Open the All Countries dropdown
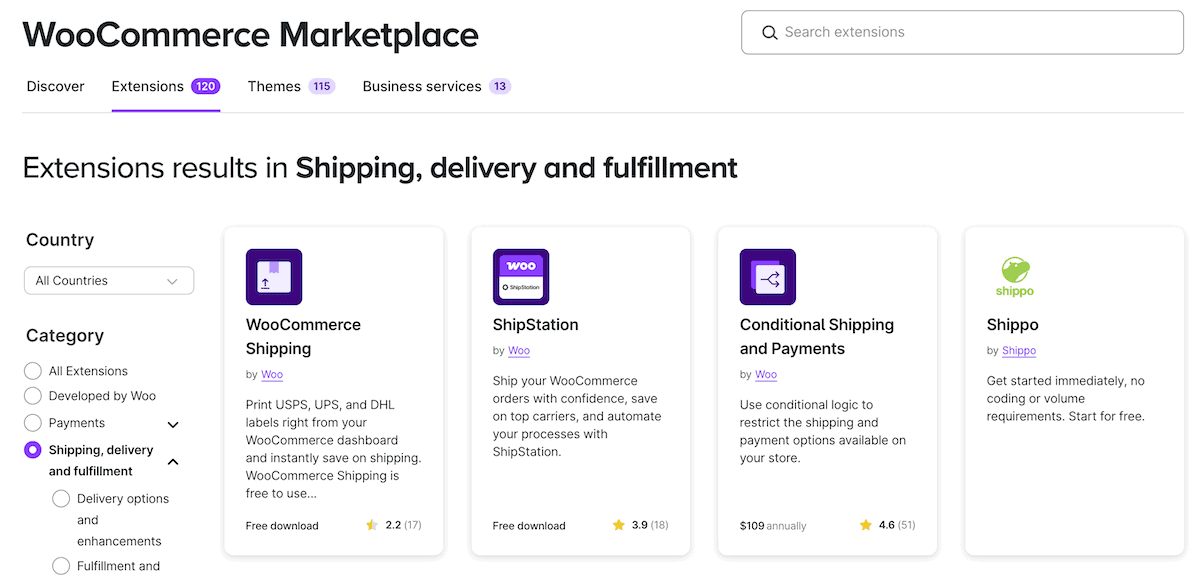Image resolution: width=1200 pixels, height=577 pixels. (108, 280)
